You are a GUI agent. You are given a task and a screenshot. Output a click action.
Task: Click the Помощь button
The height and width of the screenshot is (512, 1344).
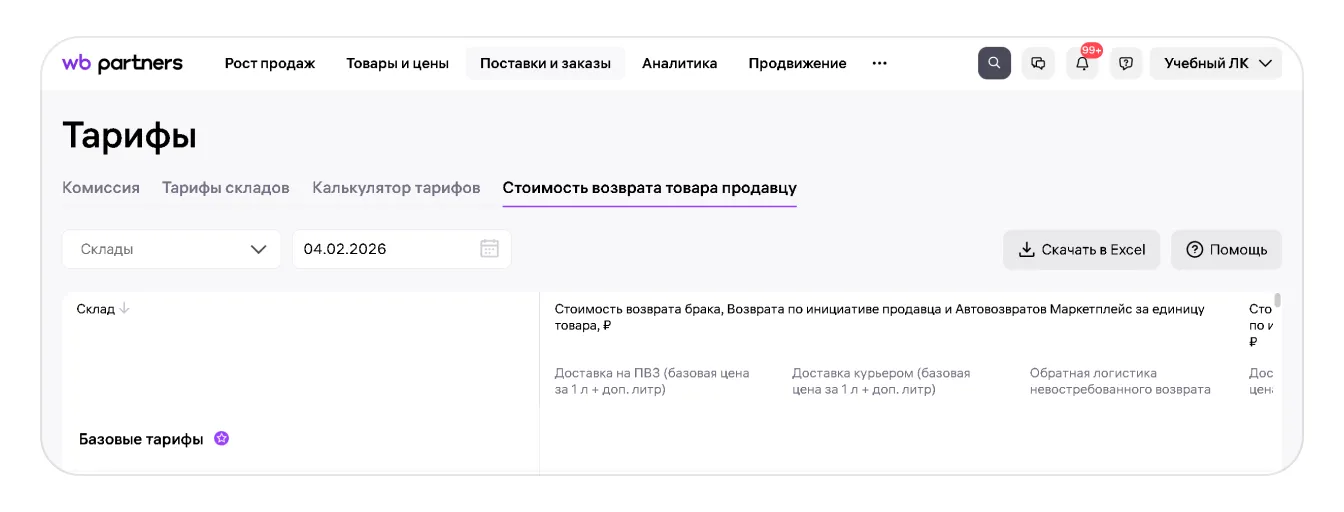(1226, 250)
